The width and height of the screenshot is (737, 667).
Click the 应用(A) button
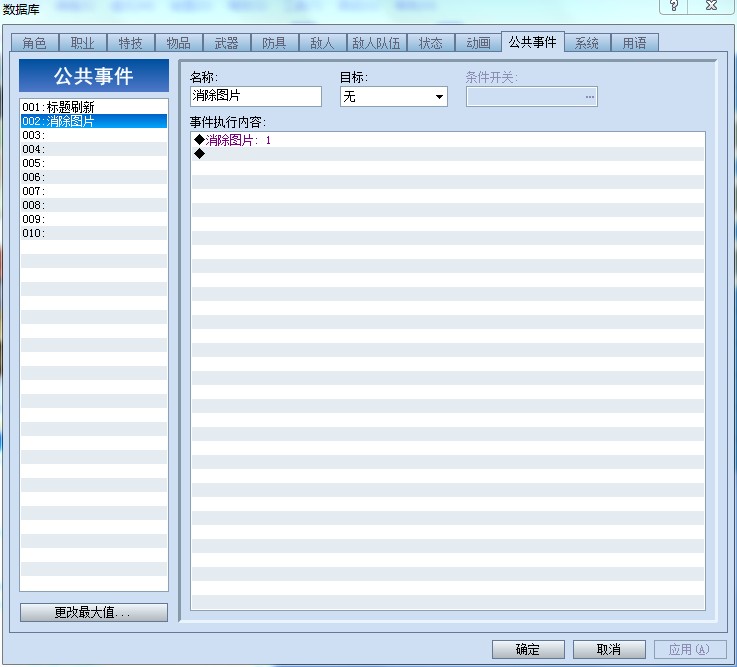(690, 649)
